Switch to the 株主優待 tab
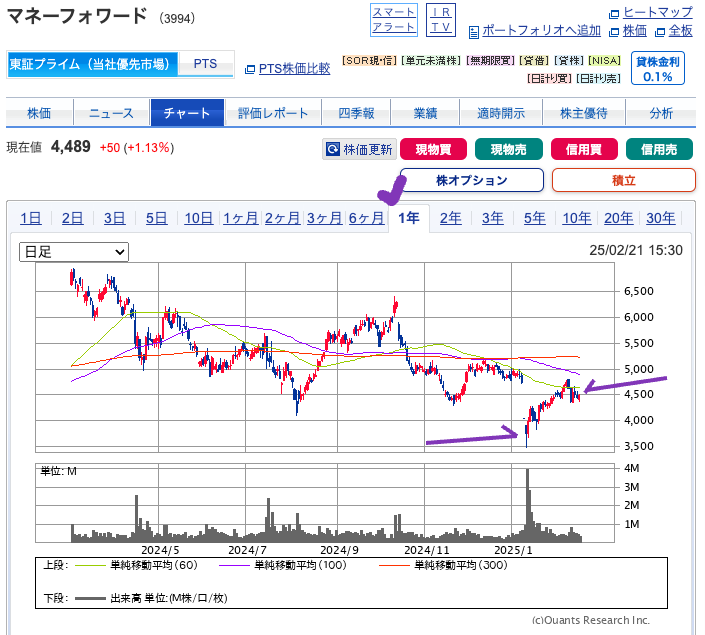The width and height of the screenshot is (705, 635). coord(584,113)
